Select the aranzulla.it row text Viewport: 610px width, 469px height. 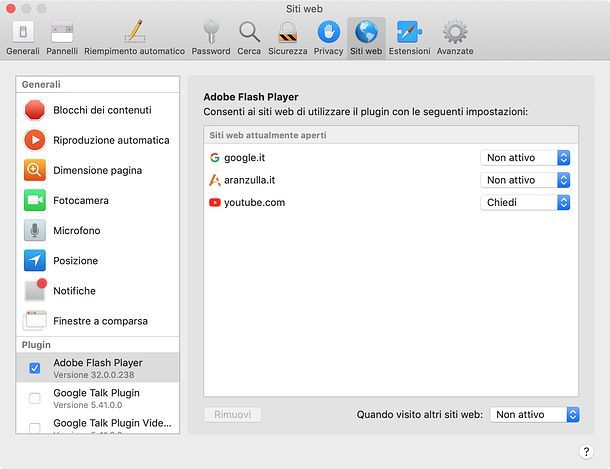click(249, 180)
